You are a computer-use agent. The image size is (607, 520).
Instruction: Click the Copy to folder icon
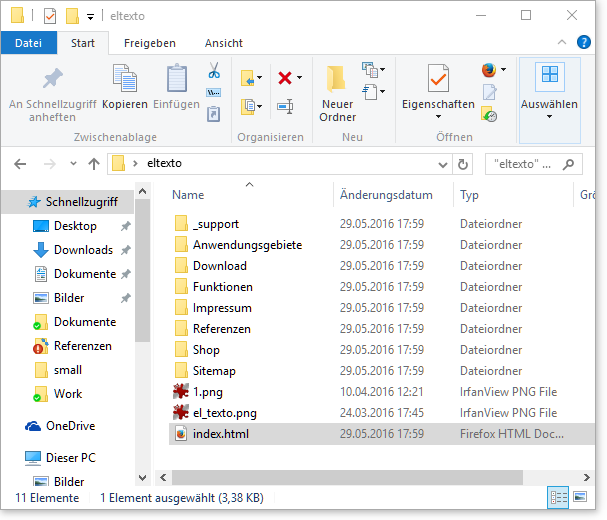[247, 106]
